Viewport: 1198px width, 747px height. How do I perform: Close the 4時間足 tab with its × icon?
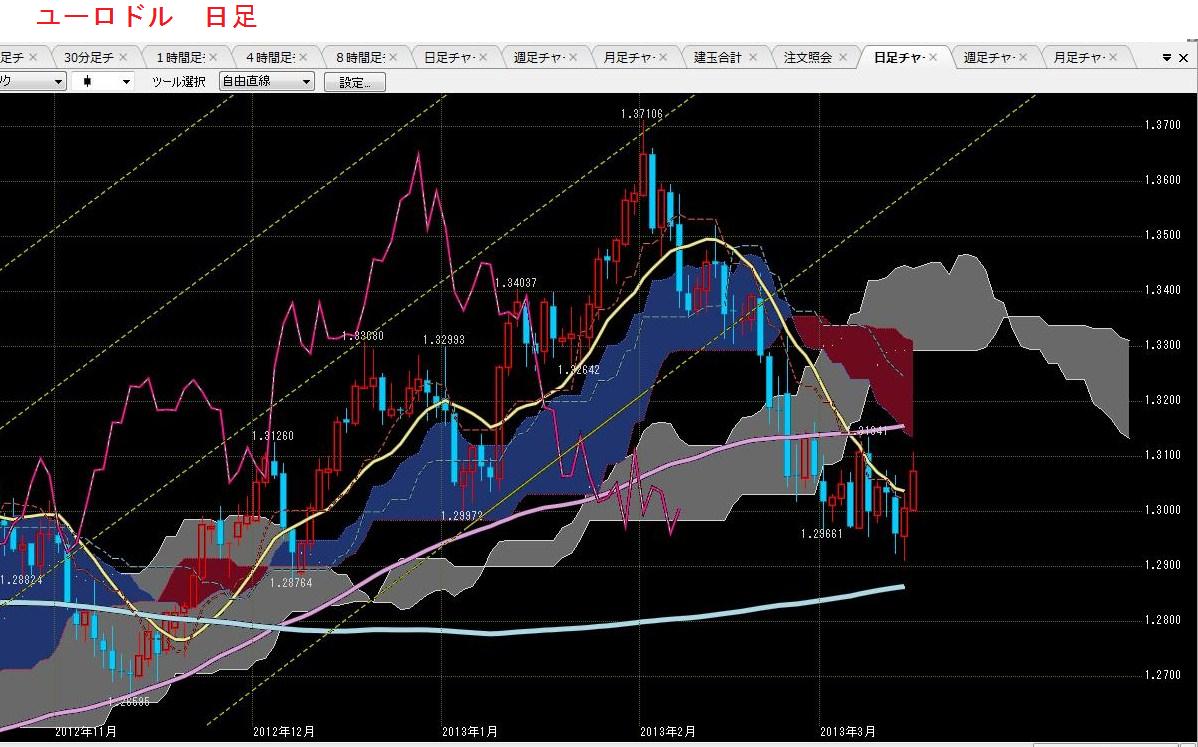pyautogui.click(x=303, y=57)
